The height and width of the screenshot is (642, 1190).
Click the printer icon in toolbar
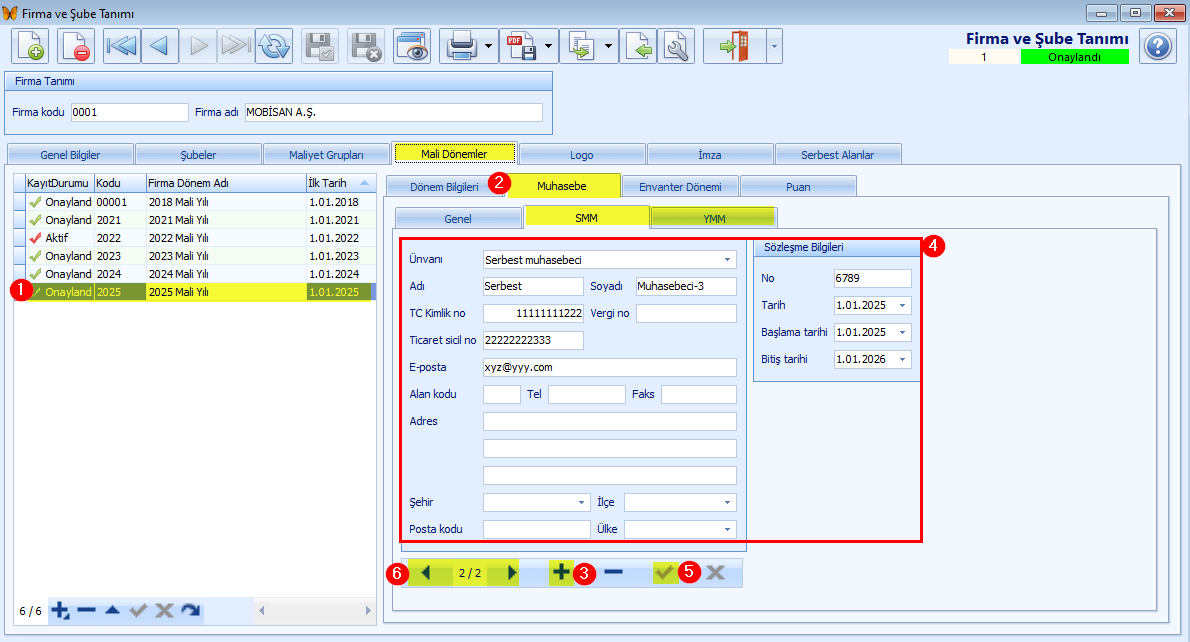[460, 46]
